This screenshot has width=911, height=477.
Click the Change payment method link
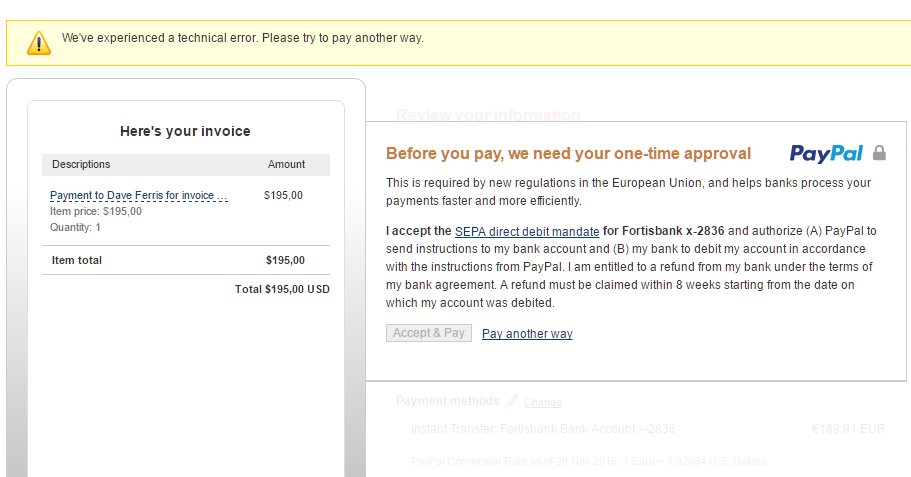tap(543, 402)
